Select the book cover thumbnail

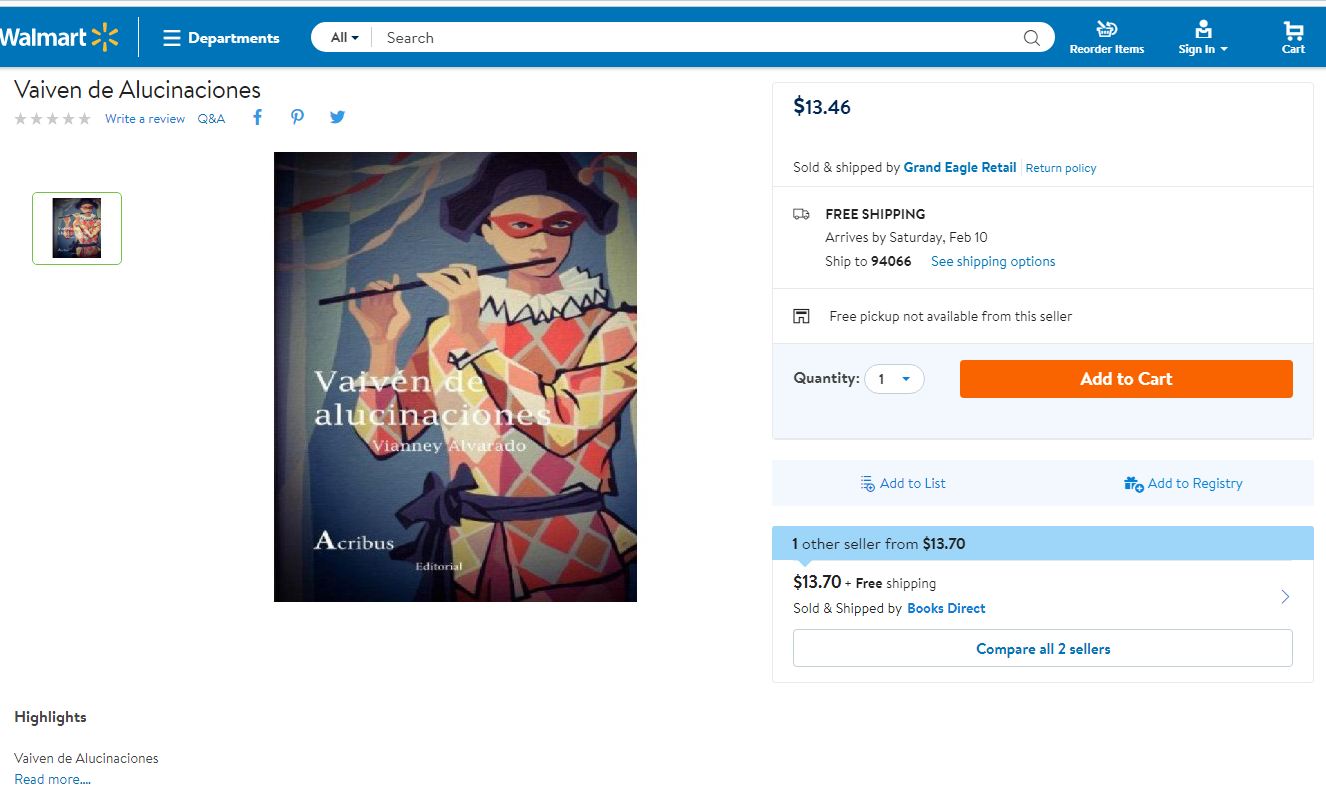tap(77, 228)
